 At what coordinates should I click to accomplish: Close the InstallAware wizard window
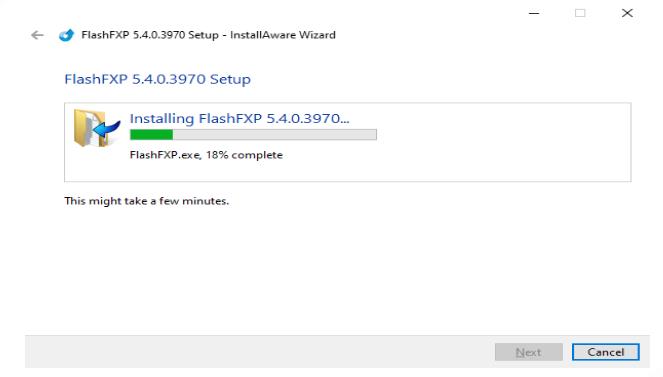coord(627,13)
